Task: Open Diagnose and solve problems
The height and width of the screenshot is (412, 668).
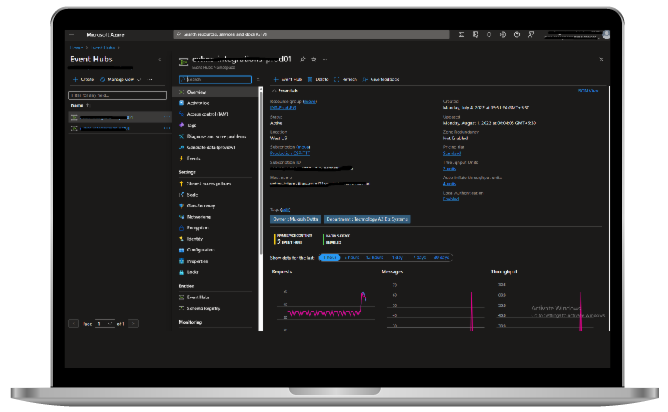Action: (x=215, y=136)
